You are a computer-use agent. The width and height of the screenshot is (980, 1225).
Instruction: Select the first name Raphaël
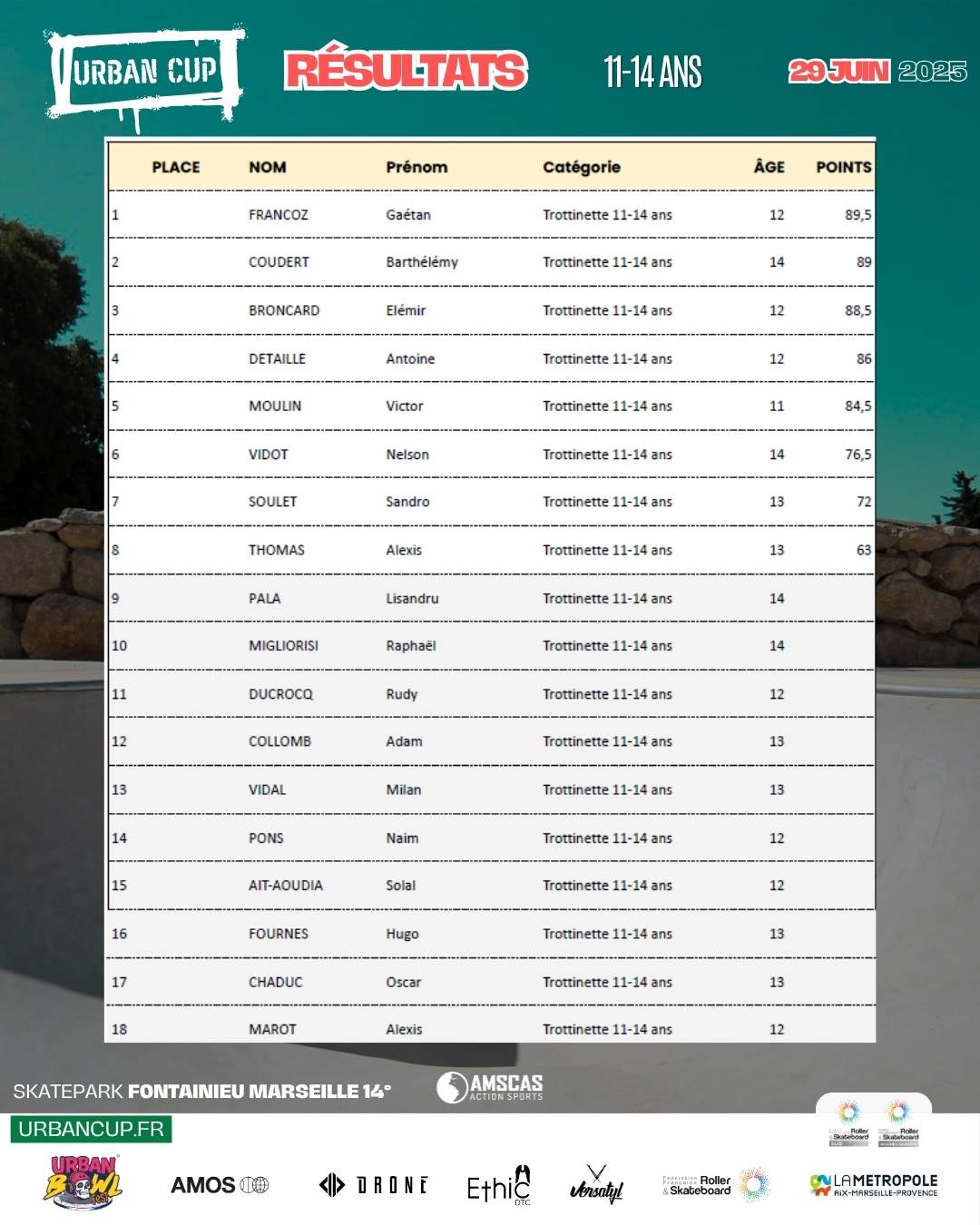pos(411,646)
